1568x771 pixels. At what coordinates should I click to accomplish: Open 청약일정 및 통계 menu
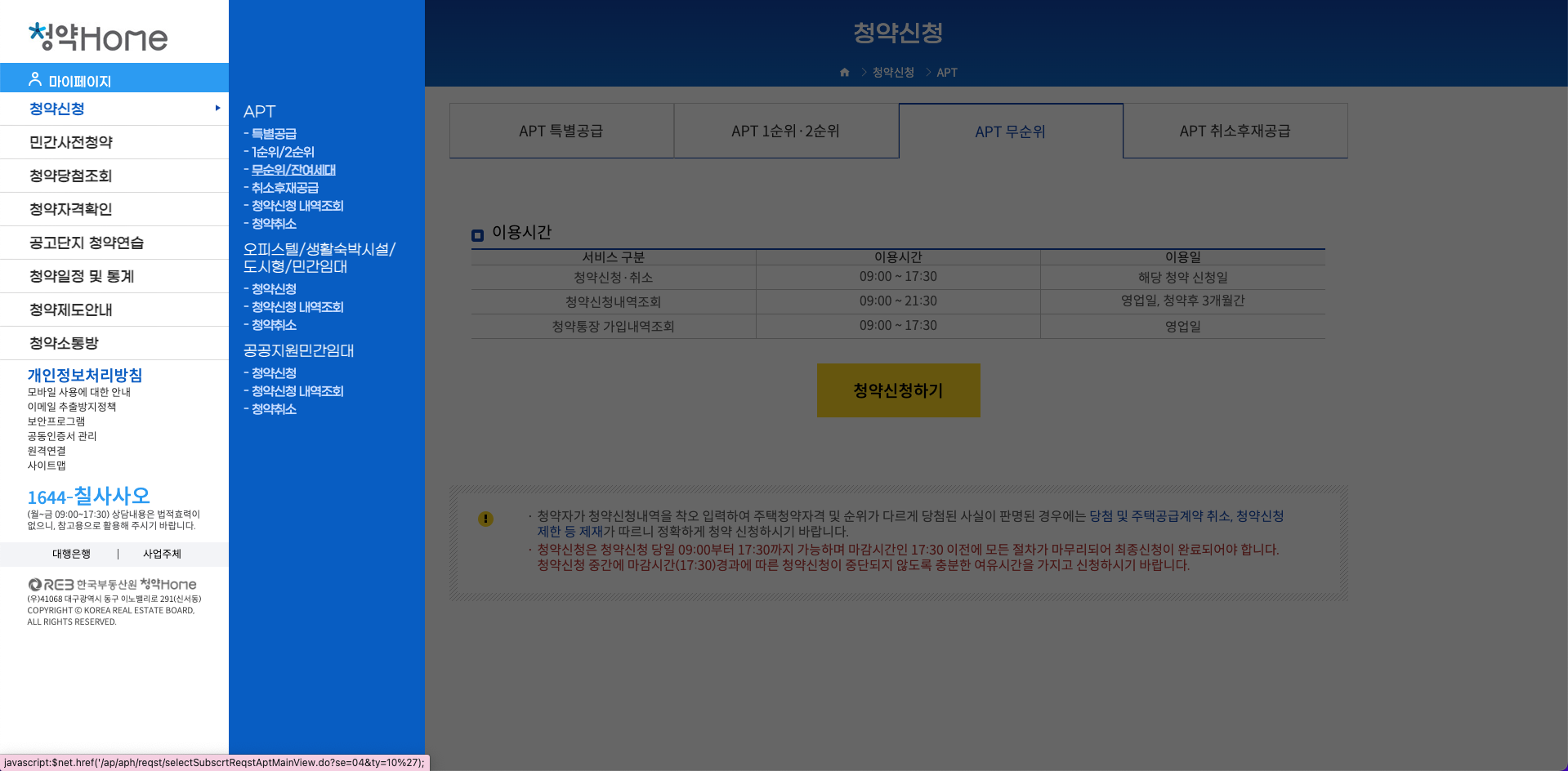114,276
